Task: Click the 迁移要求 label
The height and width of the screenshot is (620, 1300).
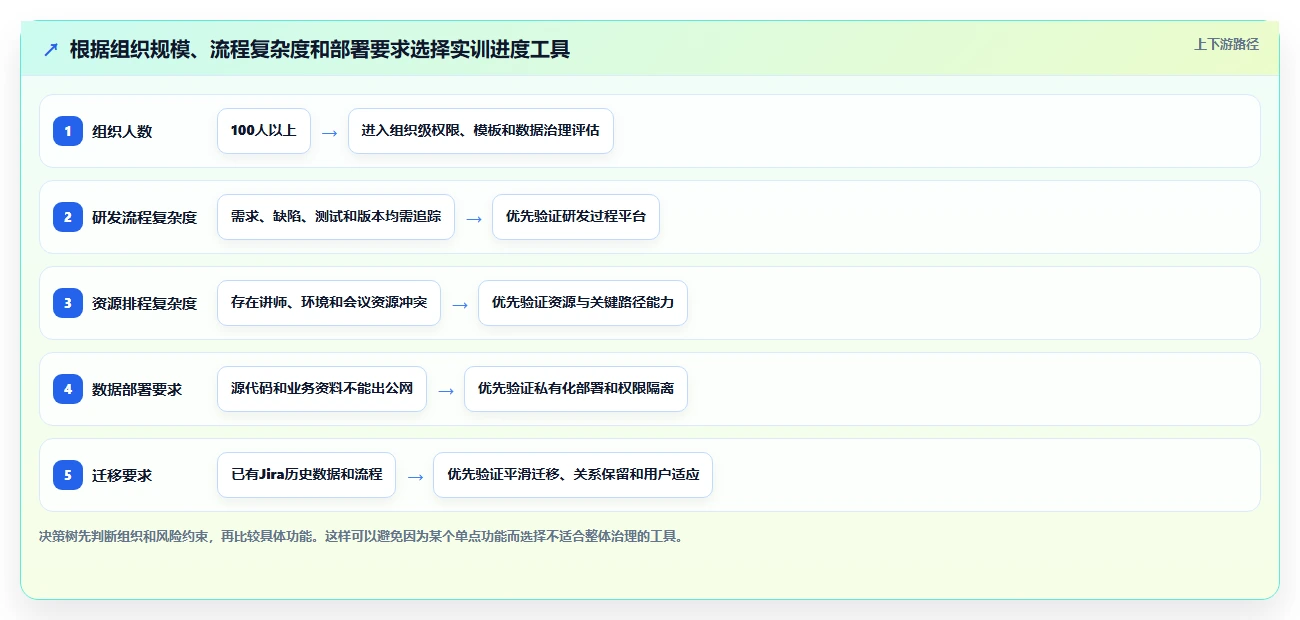Action: [122, 475]
